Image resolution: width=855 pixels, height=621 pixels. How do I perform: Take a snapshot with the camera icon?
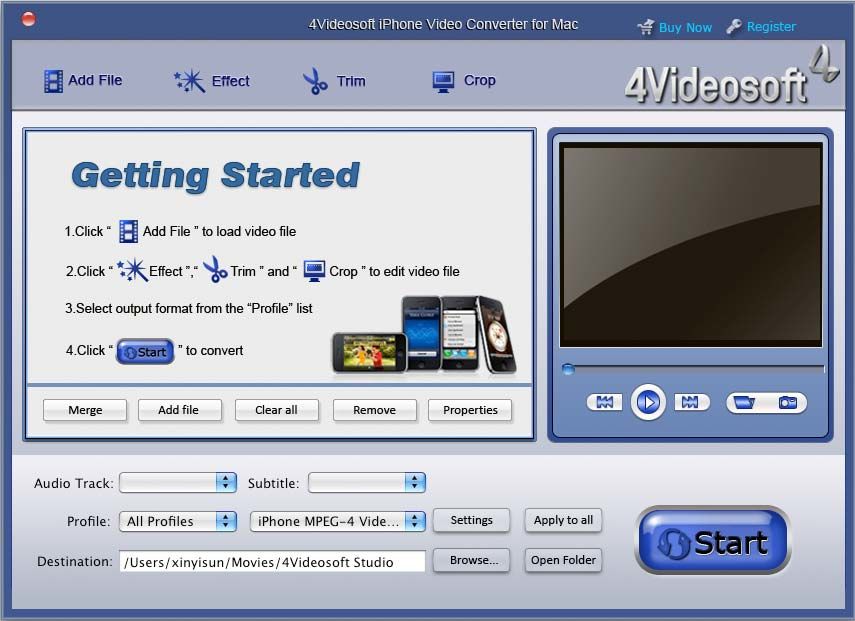[x=787, y=403]
